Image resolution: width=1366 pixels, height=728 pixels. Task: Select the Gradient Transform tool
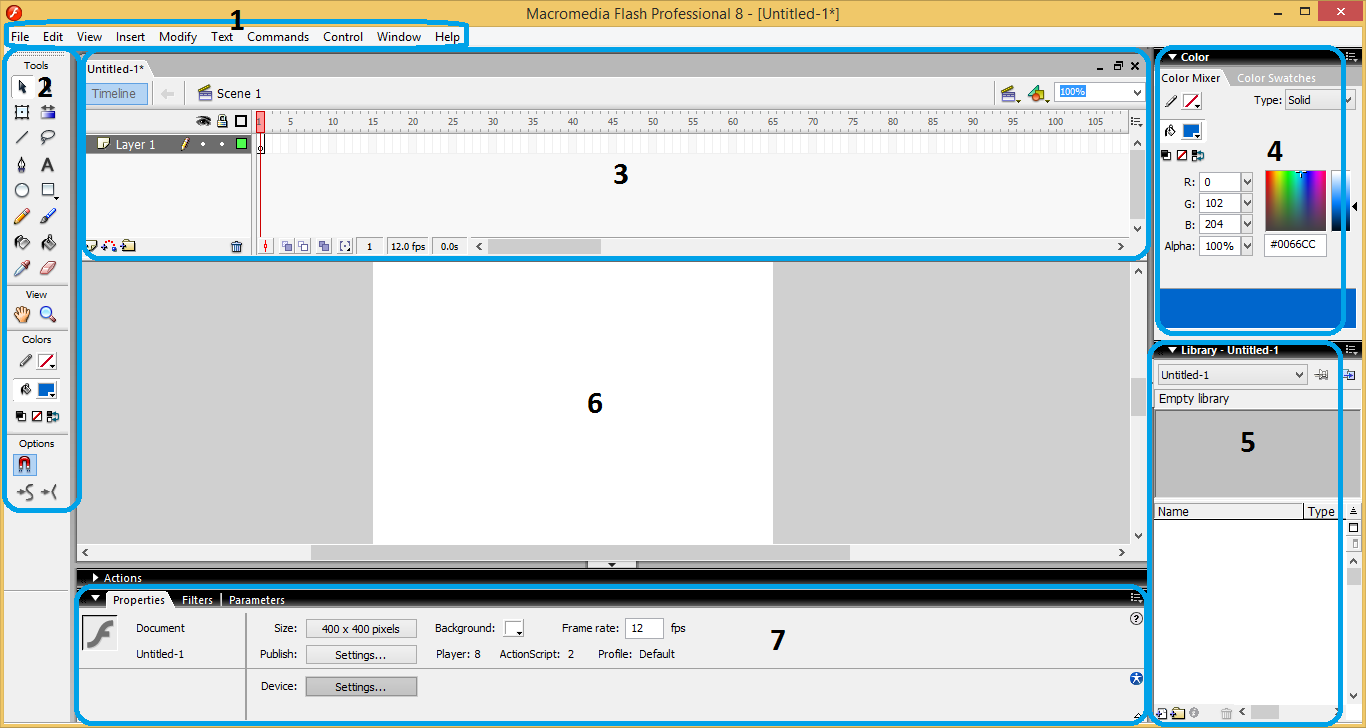pos(48,112)
